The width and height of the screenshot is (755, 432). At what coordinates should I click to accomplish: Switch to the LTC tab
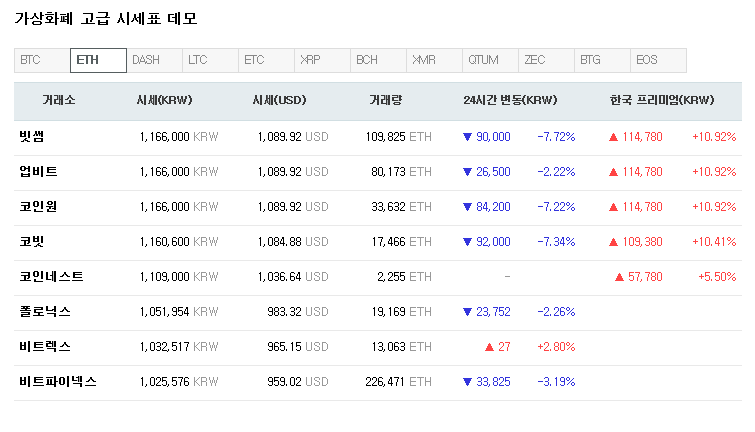click(210, 61)
